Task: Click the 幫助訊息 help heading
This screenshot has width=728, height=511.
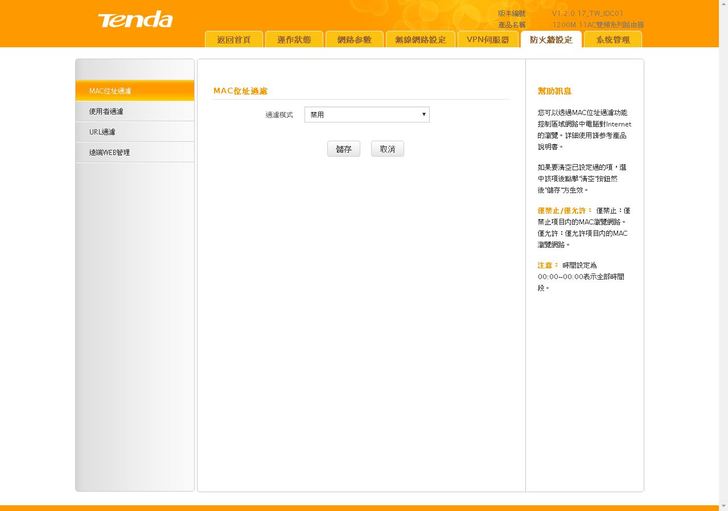Action: pos(555,91)
